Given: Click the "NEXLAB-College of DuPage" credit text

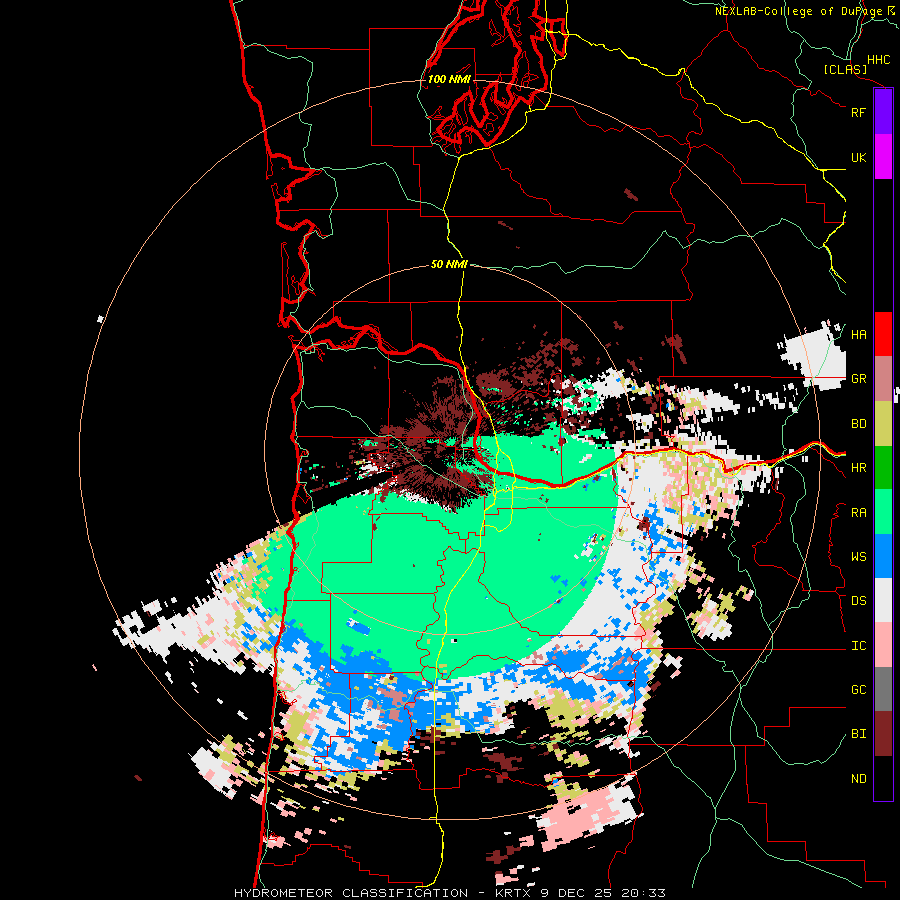Looking at the screenshot, I should pyautogui.click(x=799, y=11).
